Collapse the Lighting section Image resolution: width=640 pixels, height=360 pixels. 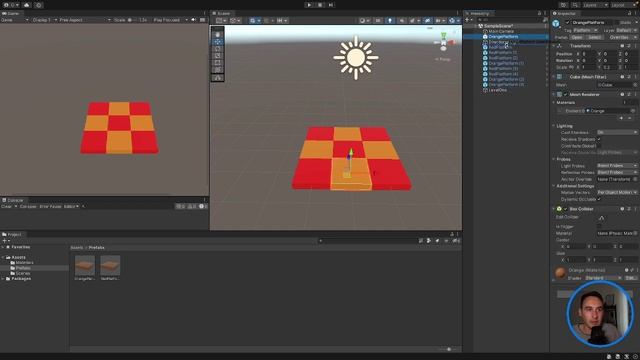[554, 126]
